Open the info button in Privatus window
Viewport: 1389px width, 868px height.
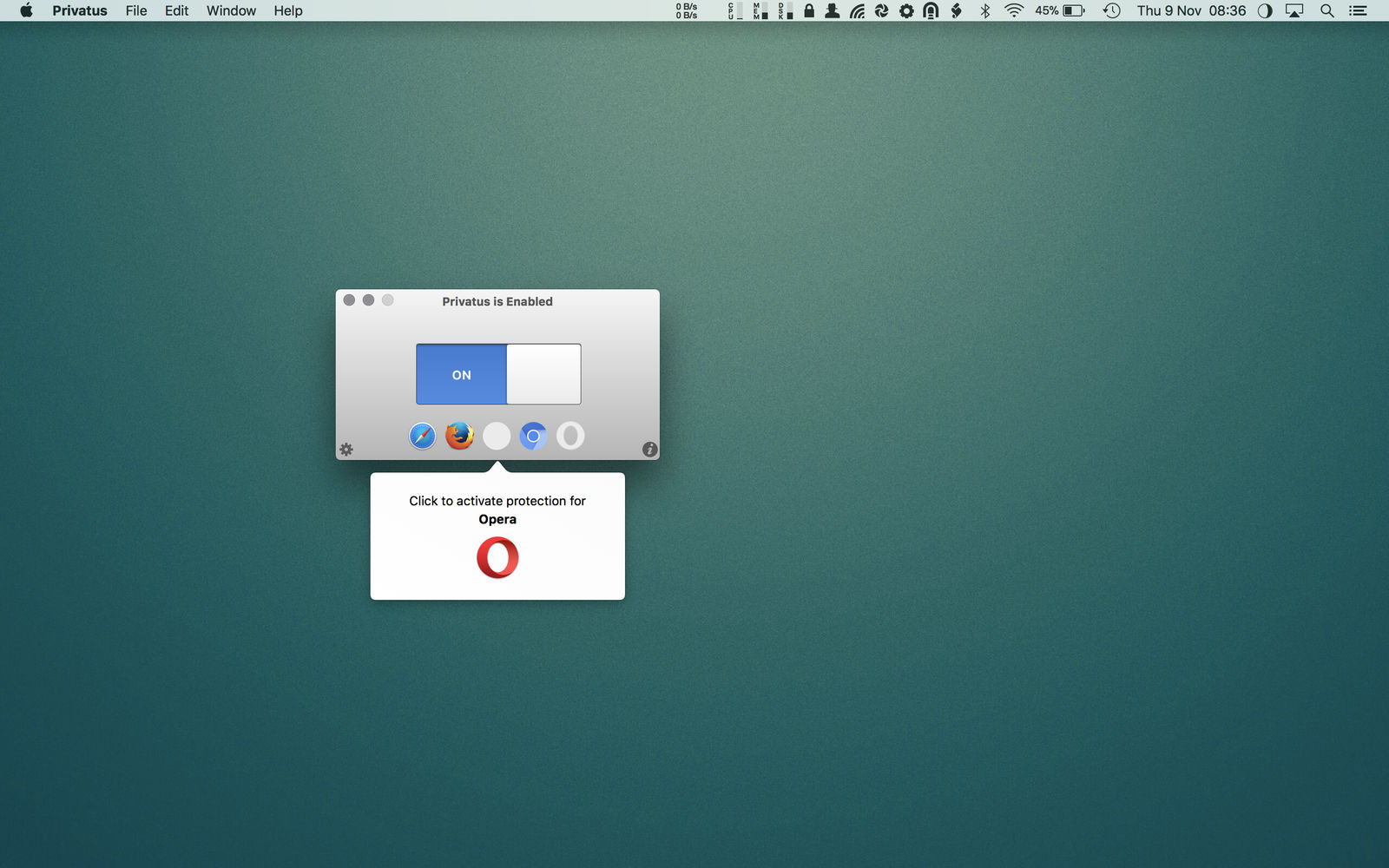point(649,450)
